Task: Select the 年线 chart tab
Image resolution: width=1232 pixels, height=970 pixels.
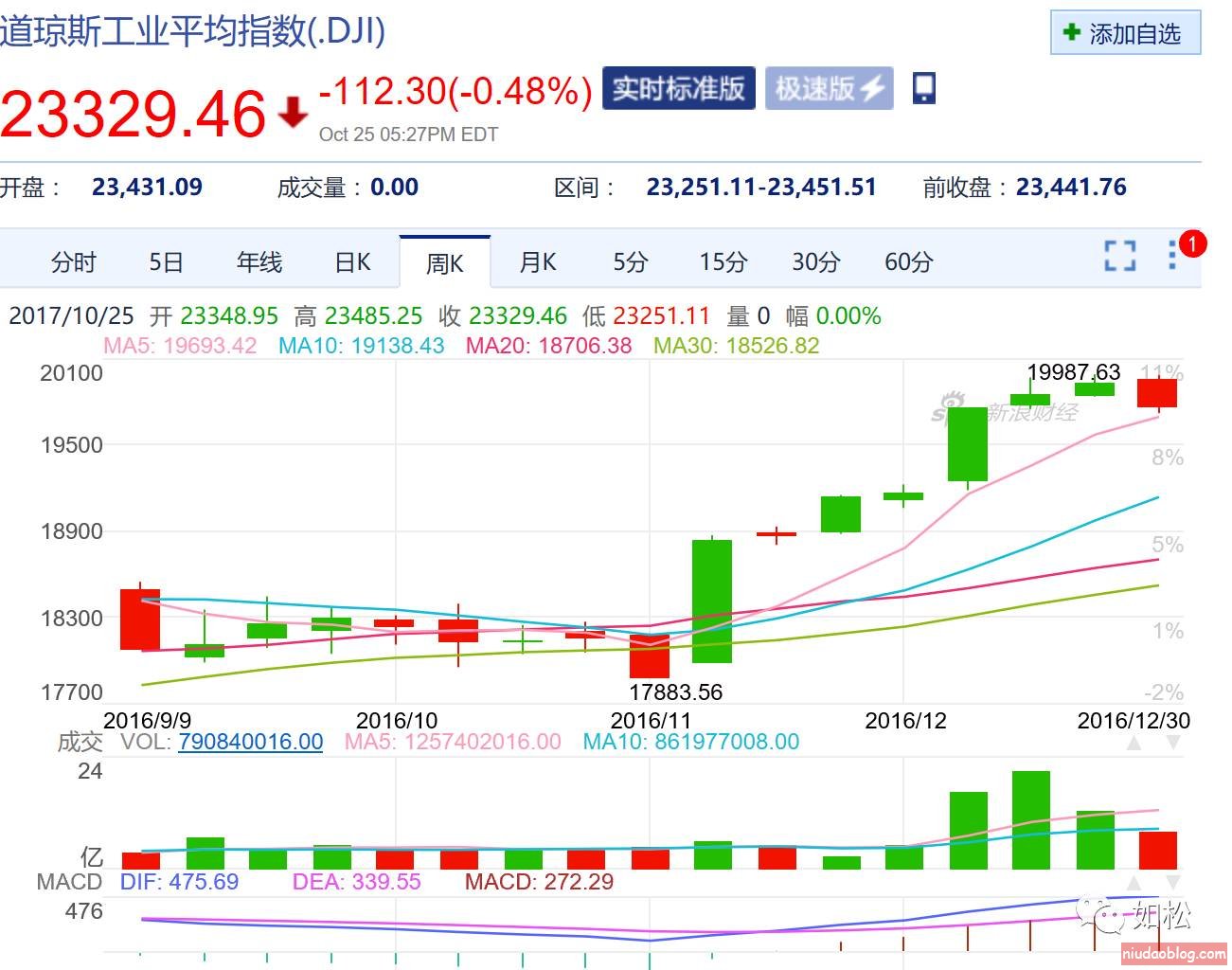Action: click(259, 261)
